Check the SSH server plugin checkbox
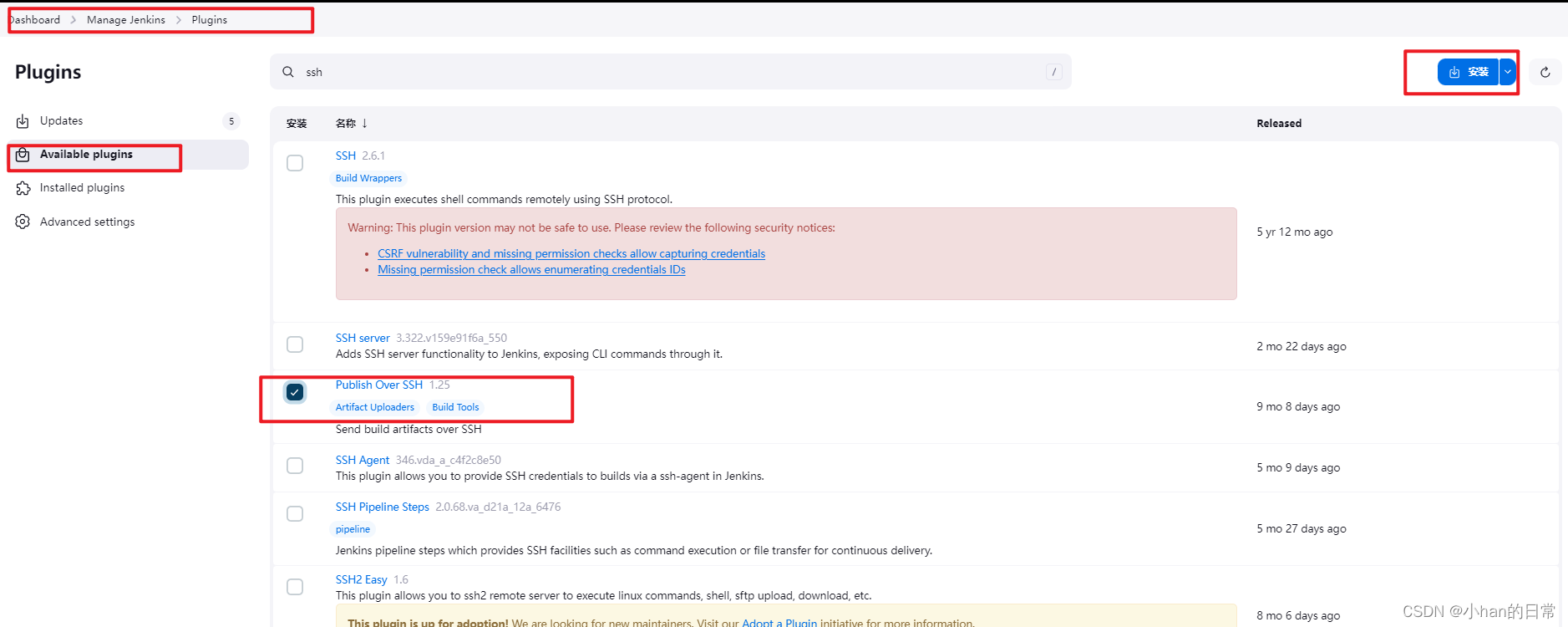Viewport: 1568px width, 627px height. (295, 344)
